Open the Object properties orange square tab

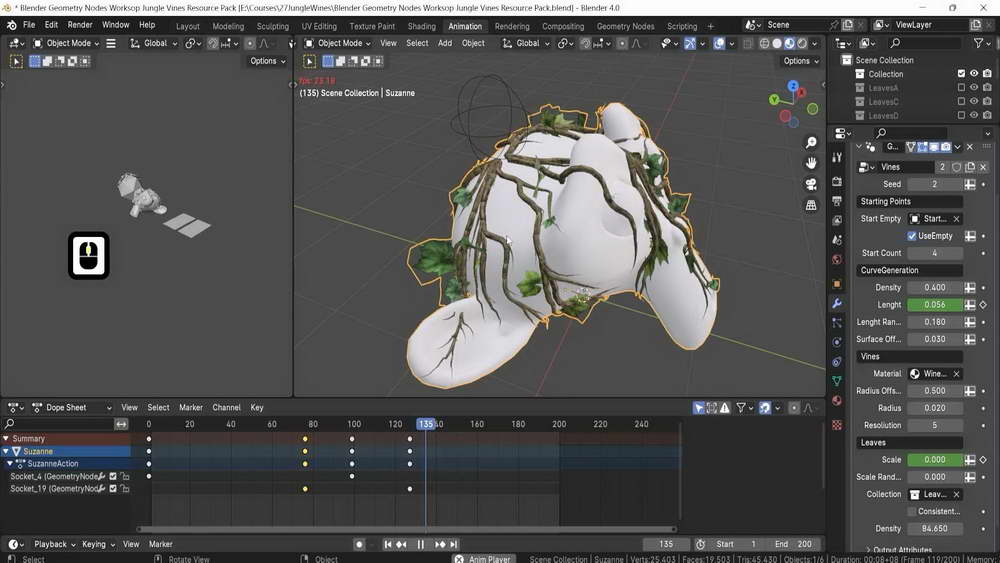pyautogui.click(x=837, y=284)
